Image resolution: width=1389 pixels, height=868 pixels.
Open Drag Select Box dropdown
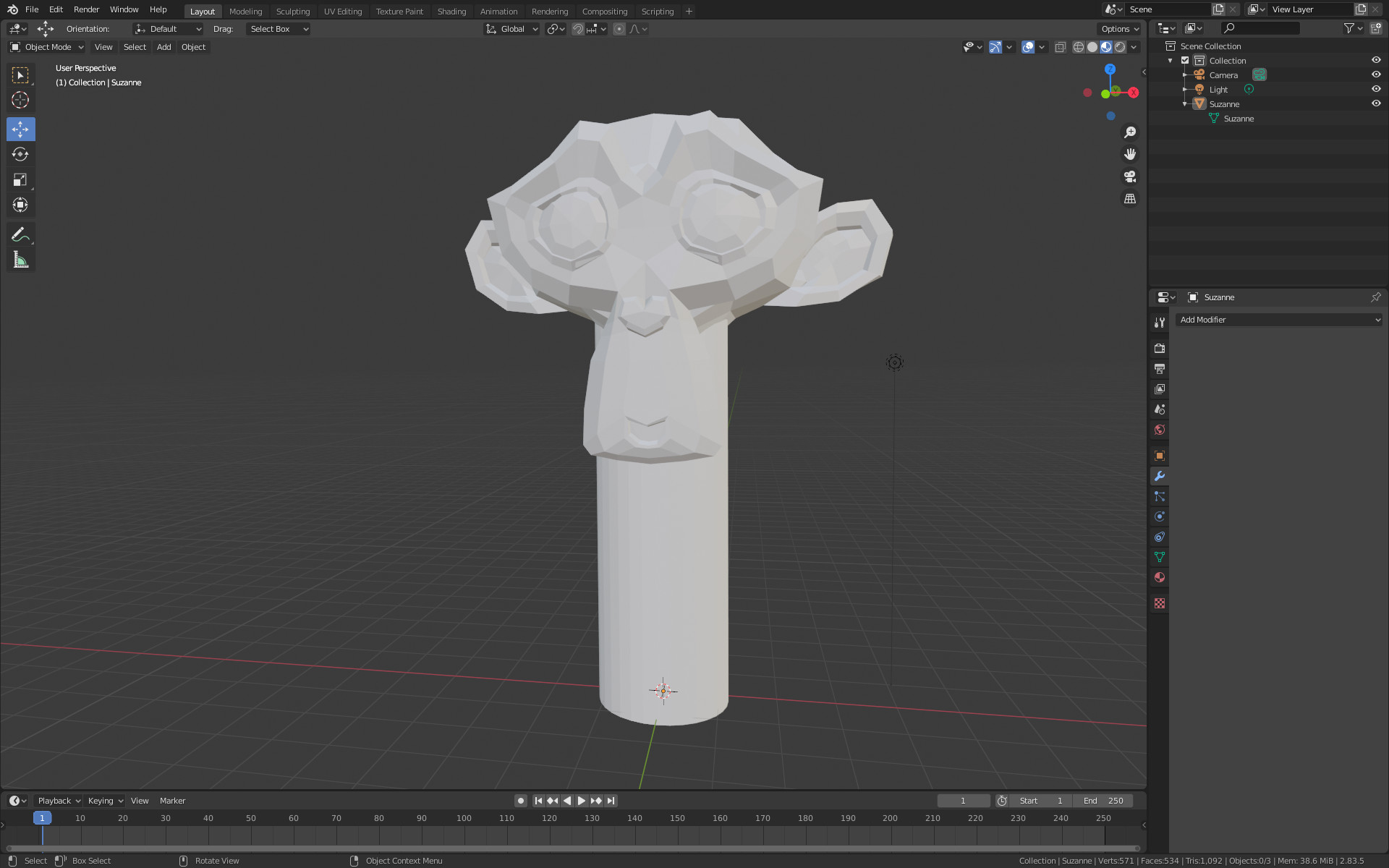point(279,29)
